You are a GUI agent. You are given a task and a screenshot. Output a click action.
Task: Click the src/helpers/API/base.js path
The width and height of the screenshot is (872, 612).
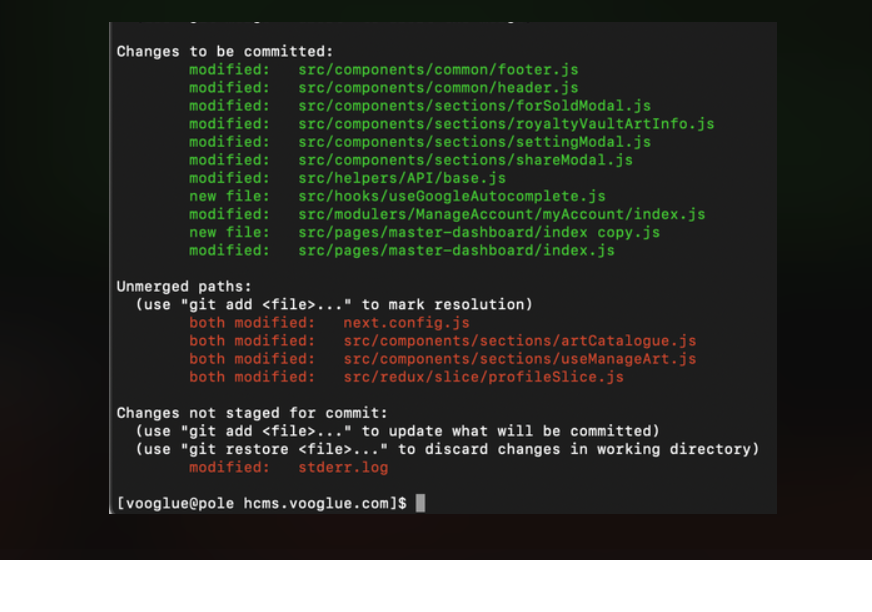pos(402,178)
